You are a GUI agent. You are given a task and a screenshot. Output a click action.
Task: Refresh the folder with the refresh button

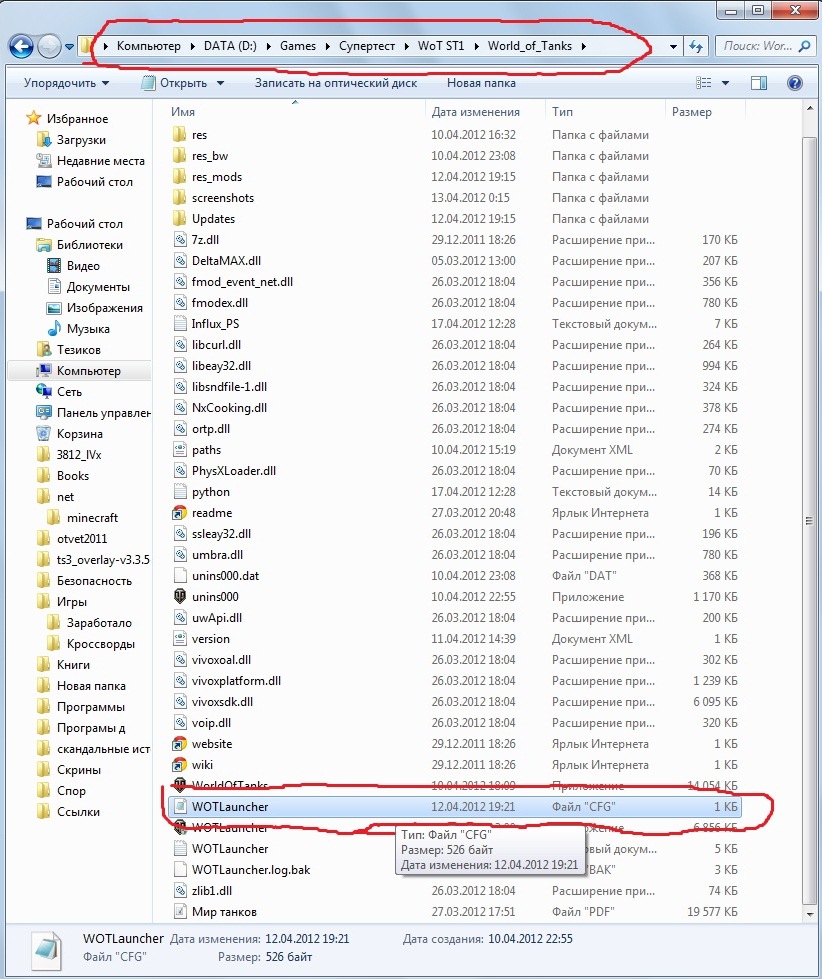[696, 46]
